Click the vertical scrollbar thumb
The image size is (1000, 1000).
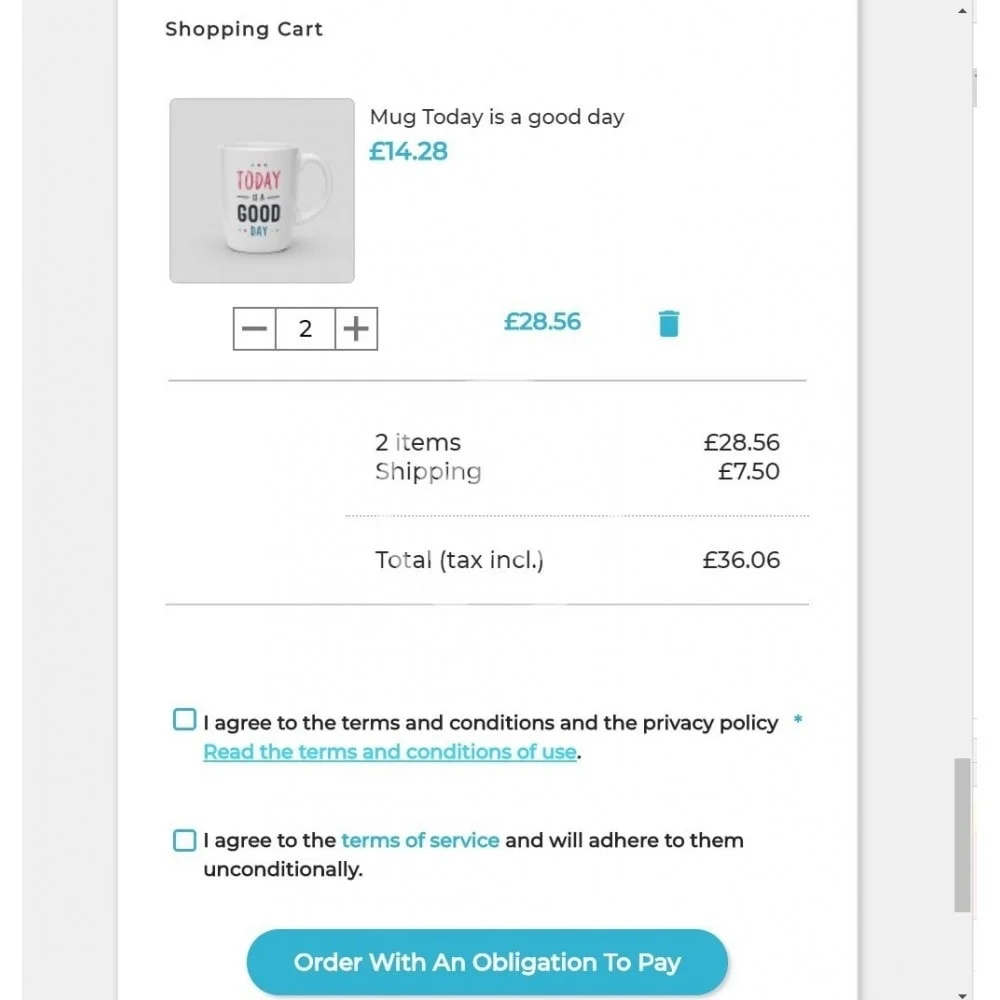pos(963,835)
